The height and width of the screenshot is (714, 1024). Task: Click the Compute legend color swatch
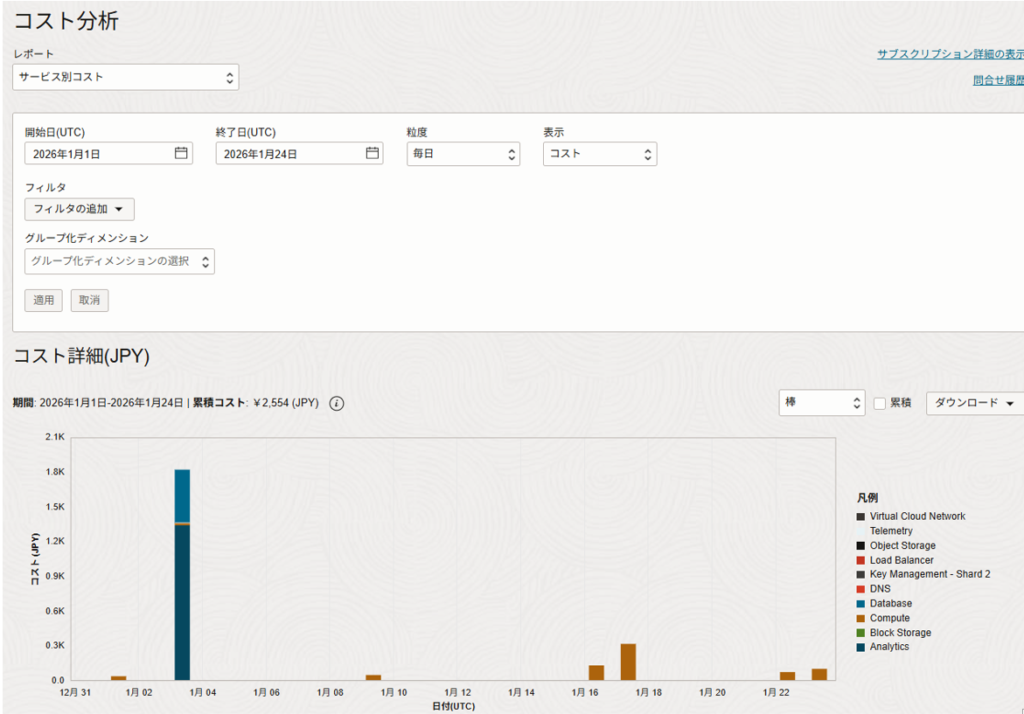point(861,618)
